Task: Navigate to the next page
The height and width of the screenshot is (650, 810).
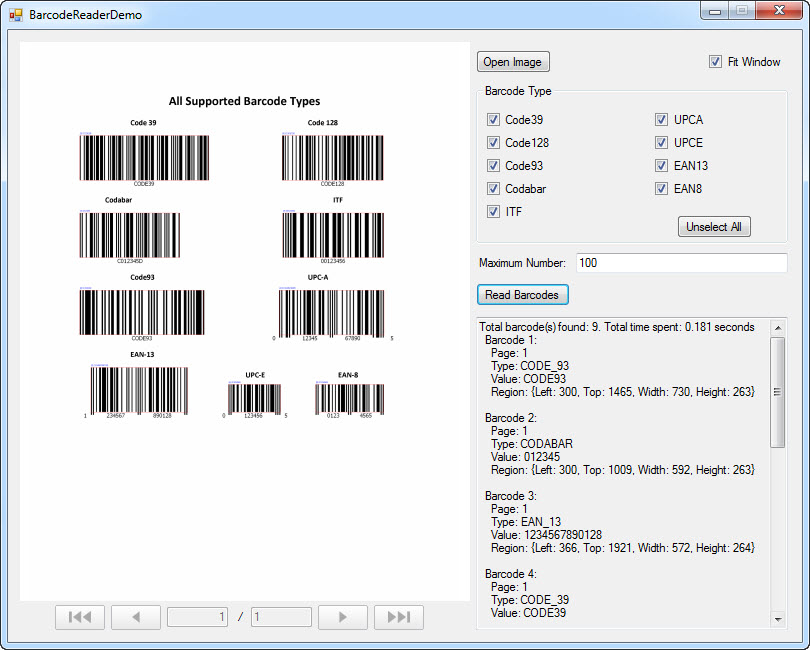Action: (x=343, y=617)
